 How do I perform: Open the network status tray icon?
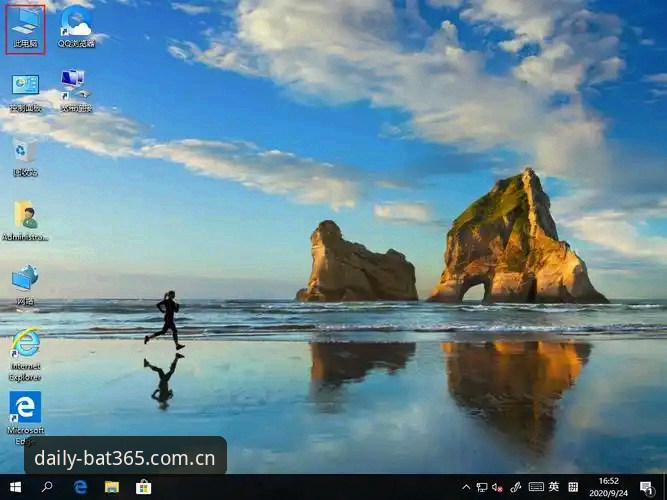482,487
